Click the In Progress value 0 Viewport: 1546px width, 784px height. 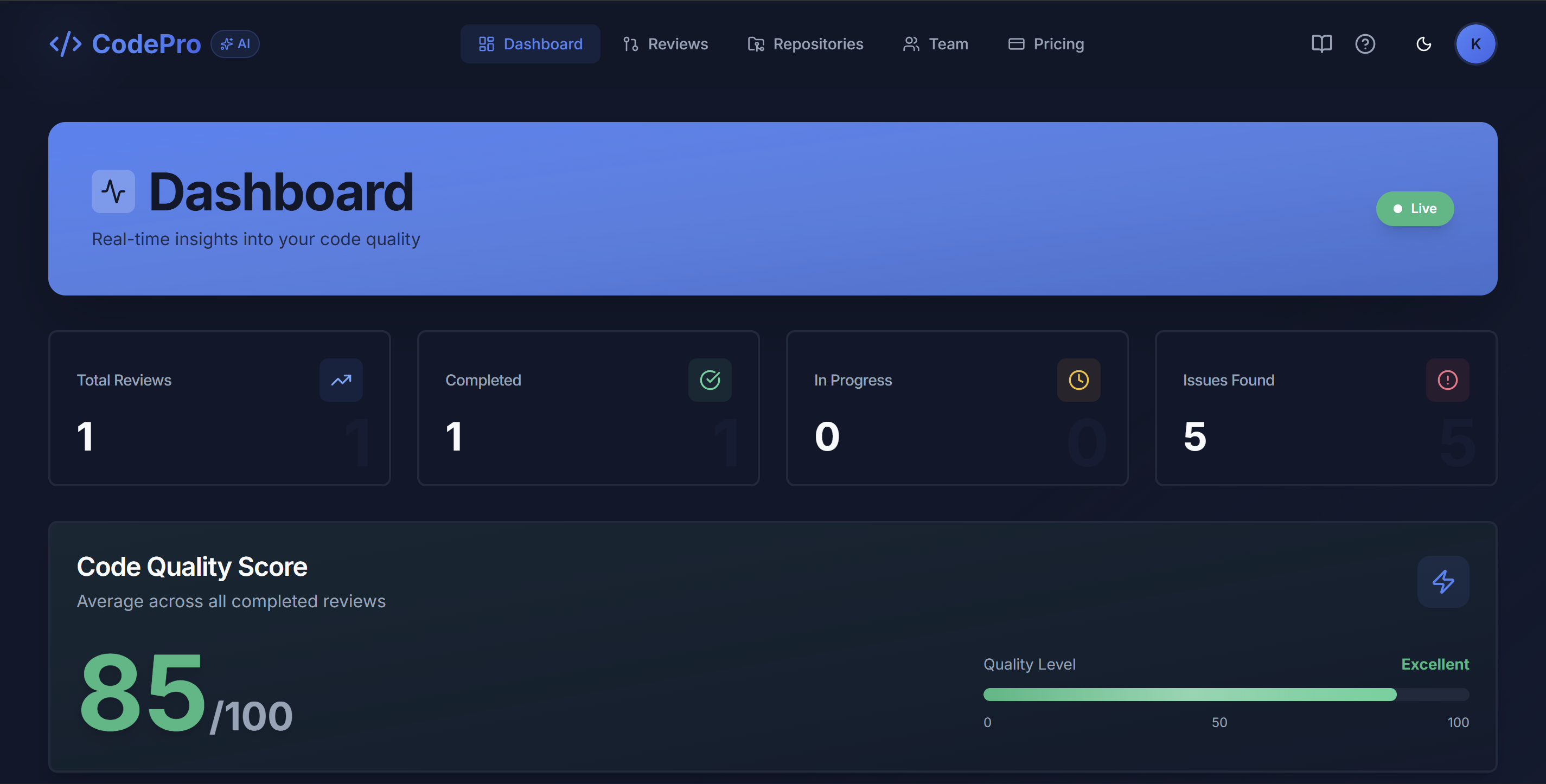click(827, 436)
